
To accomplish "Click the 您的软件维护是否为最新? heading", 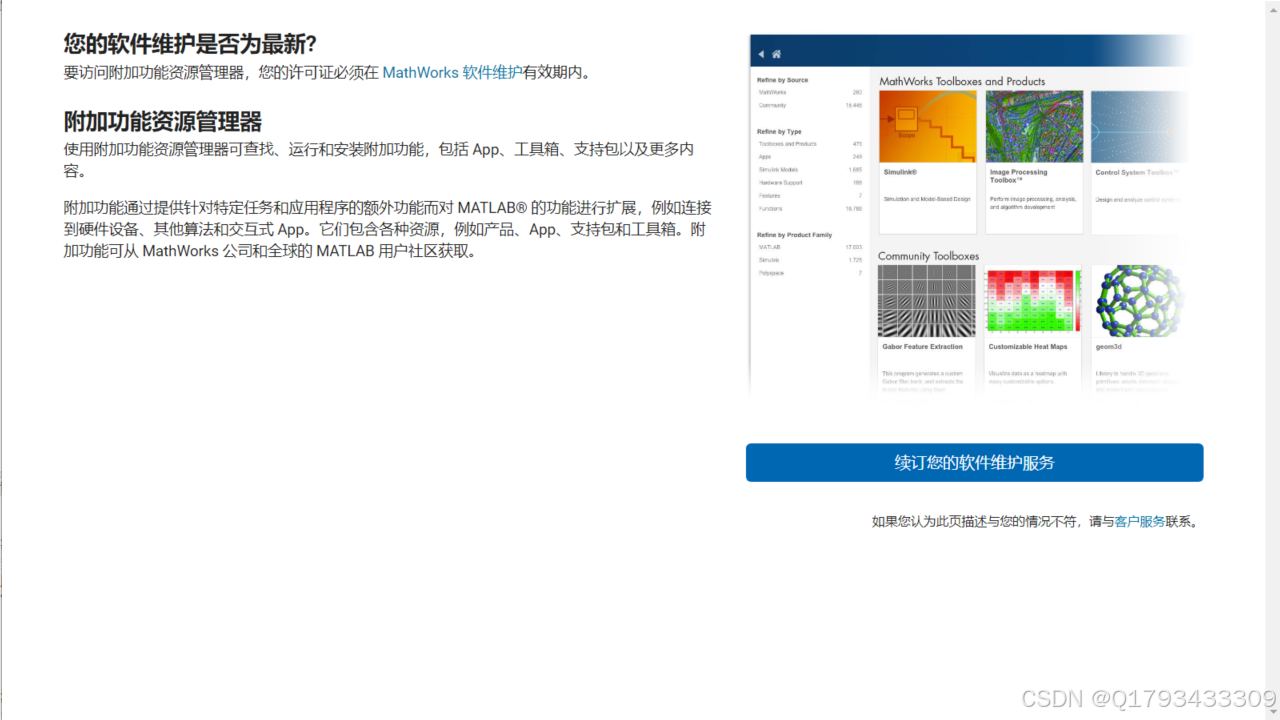I will pos(190,44).
